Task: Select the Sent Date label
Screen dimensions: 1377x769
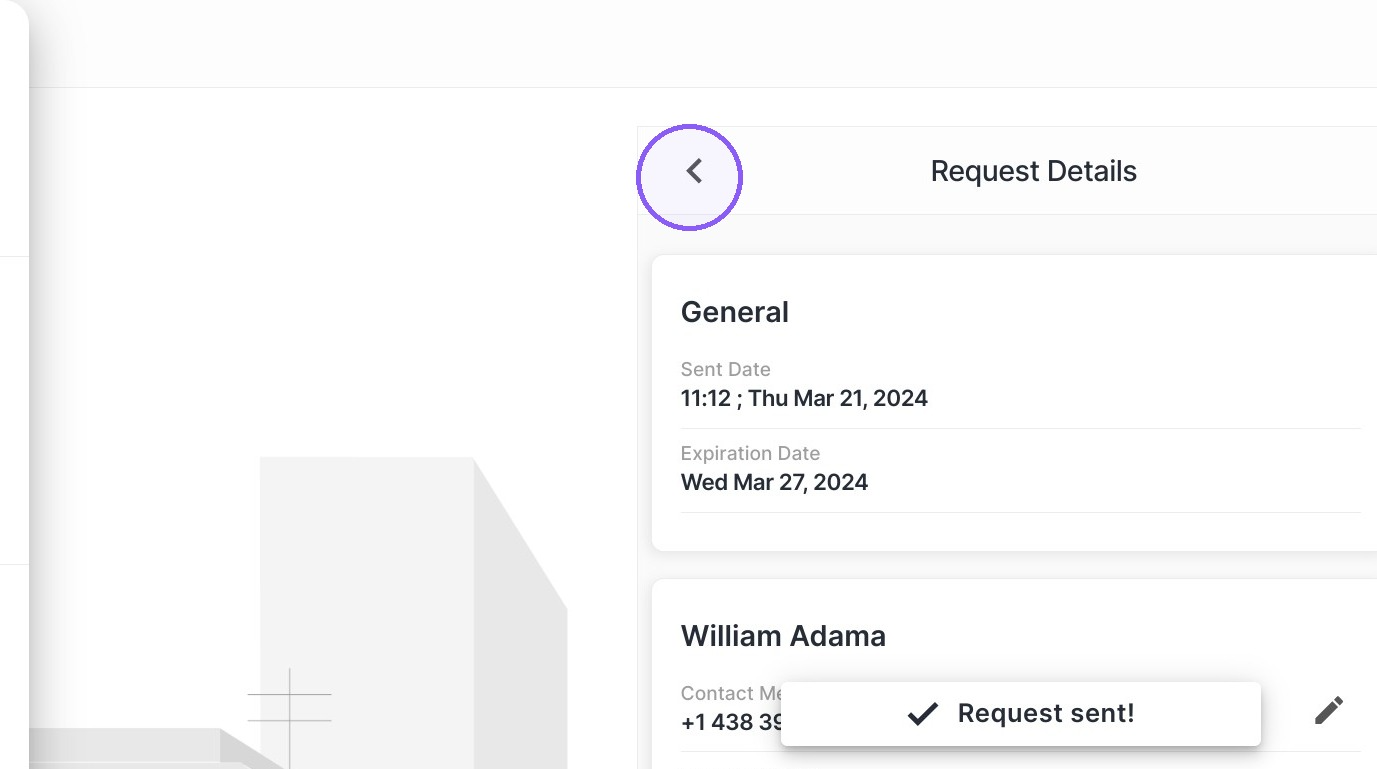Action: coord(725,369)
